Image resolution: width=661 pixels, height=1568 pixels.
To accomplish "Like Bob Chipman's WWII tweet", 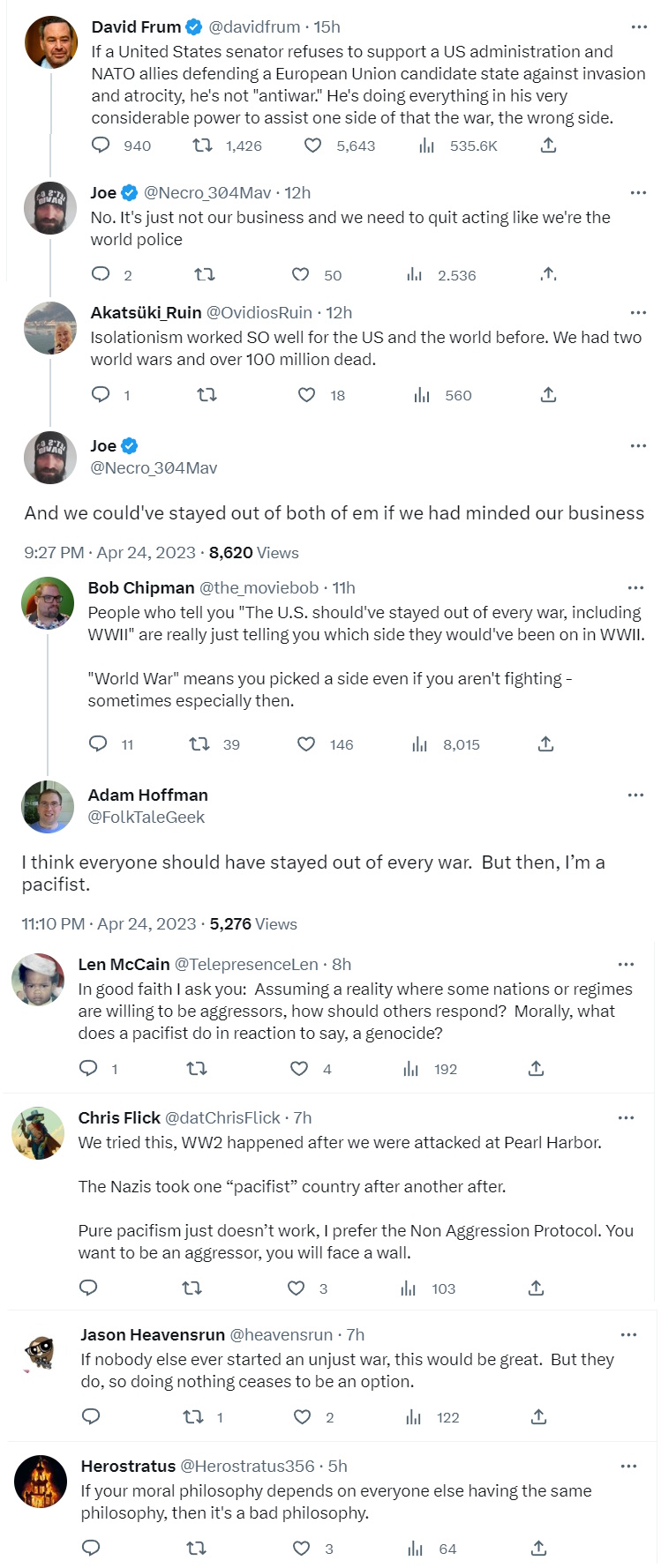I will (306, 744).
